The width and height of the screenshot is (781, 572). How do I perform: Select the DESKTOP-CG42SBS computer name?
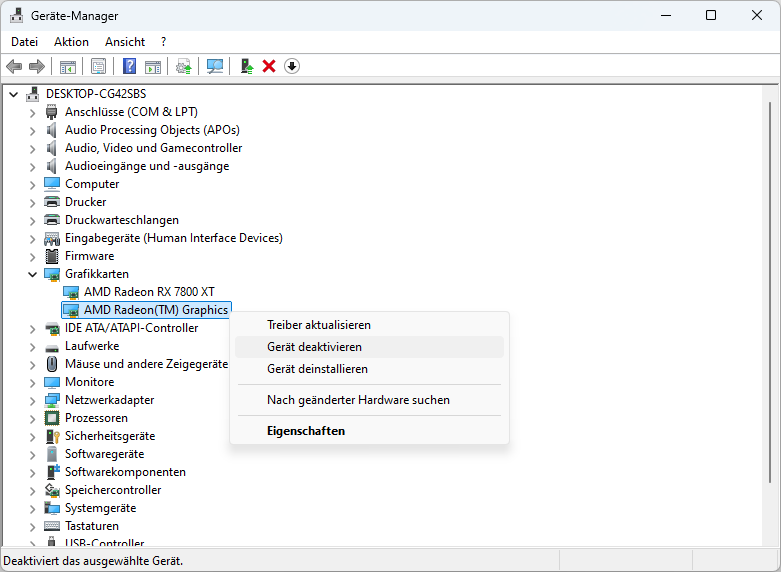[96, 94]
